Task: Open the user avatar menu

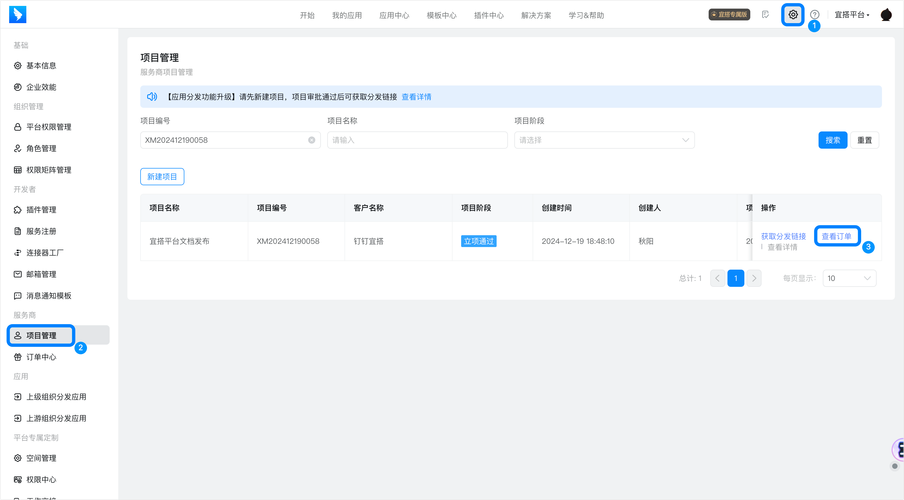Action: [x=886, y=15]
